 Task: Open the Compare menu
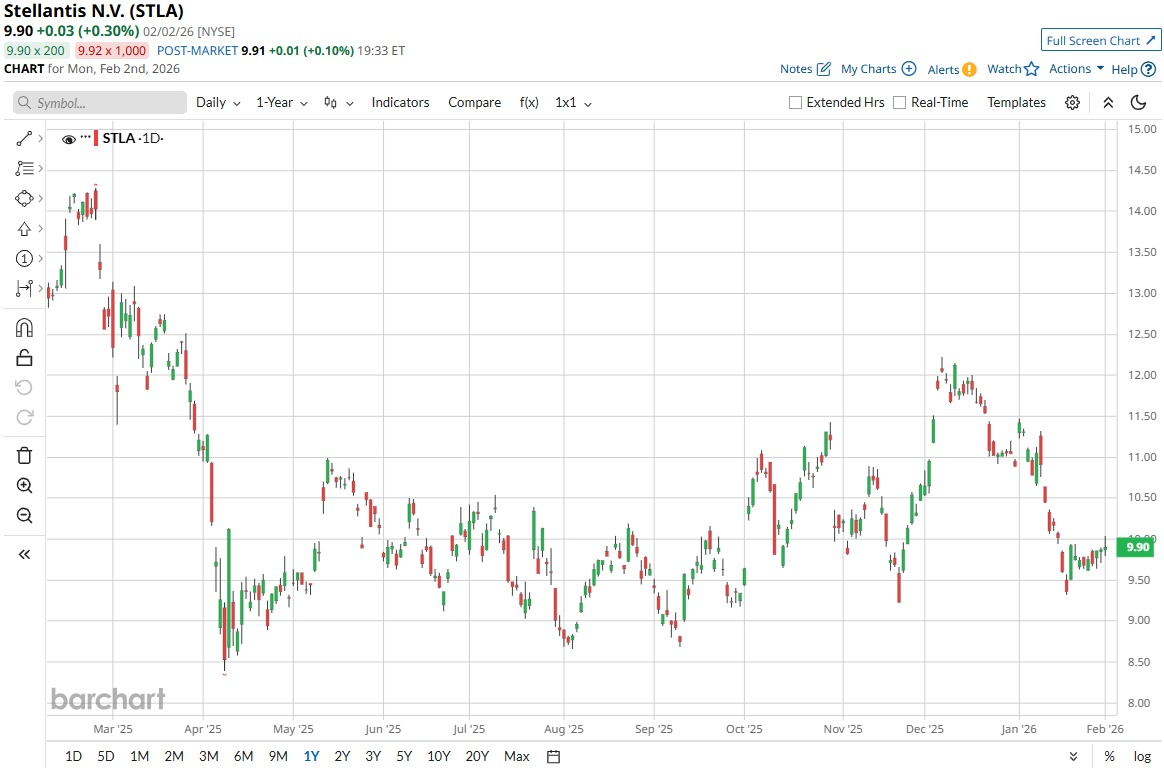(x=474, y=102)
